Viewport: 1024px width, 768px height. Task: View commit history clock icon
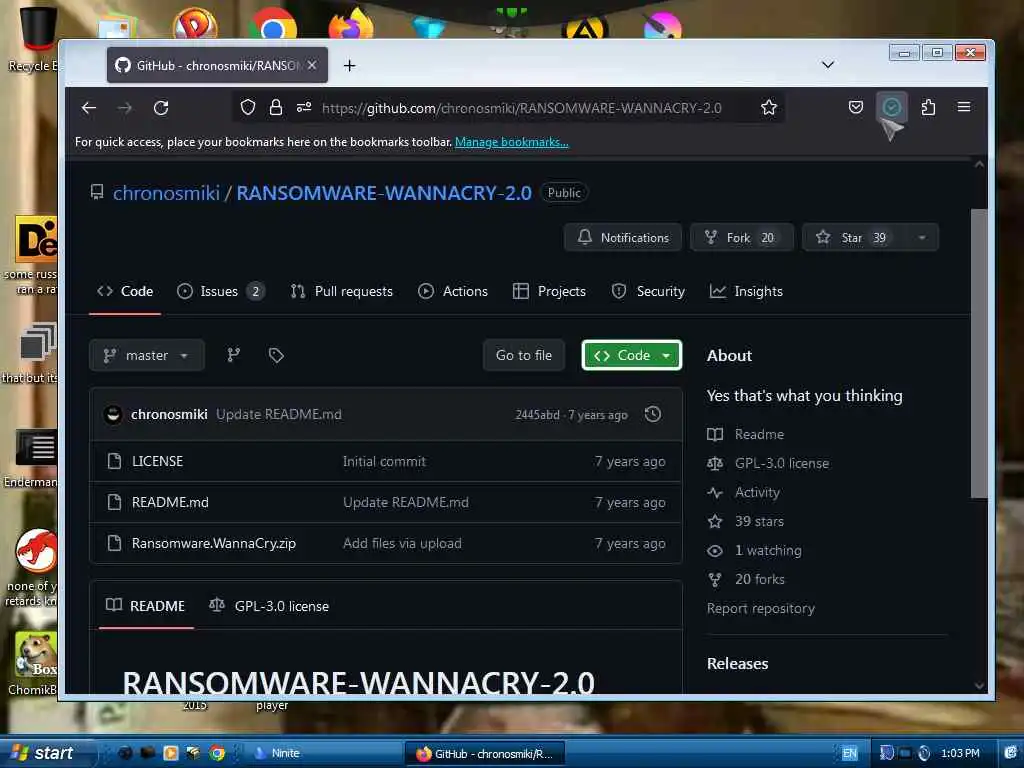tap(652, 414)
